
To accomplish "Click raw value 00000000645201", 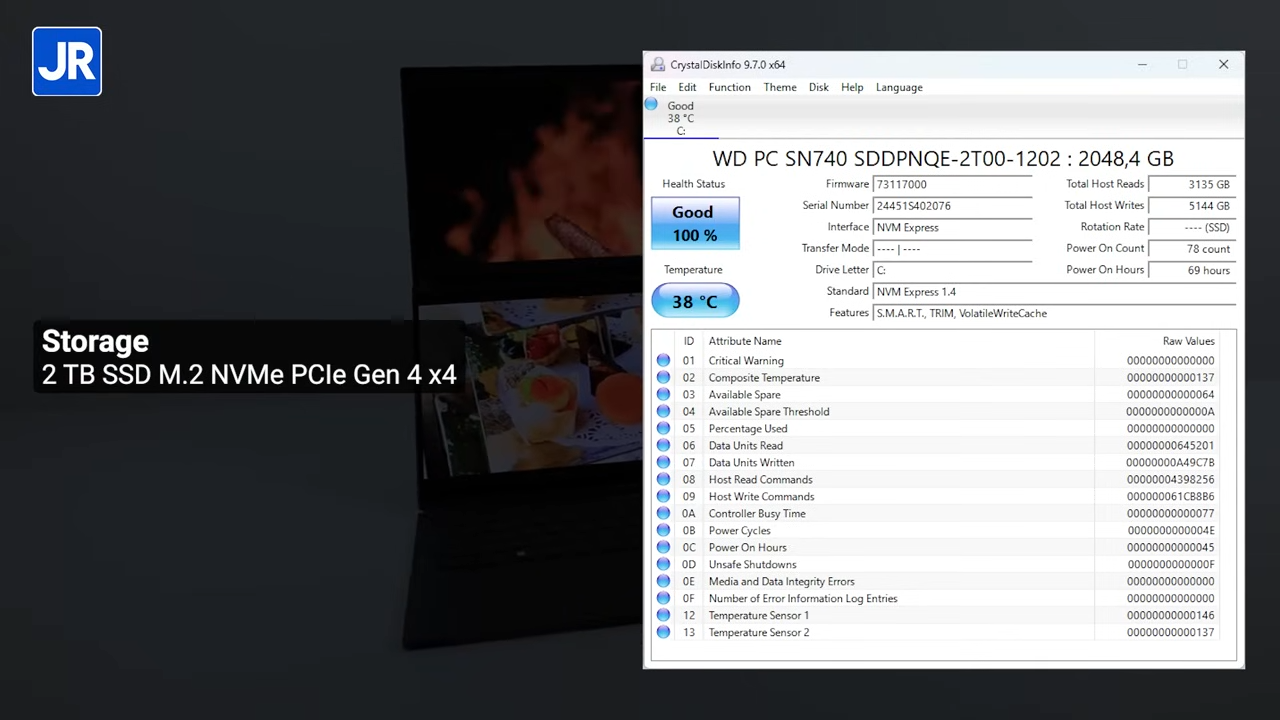I will click(x=1170, y=446).
